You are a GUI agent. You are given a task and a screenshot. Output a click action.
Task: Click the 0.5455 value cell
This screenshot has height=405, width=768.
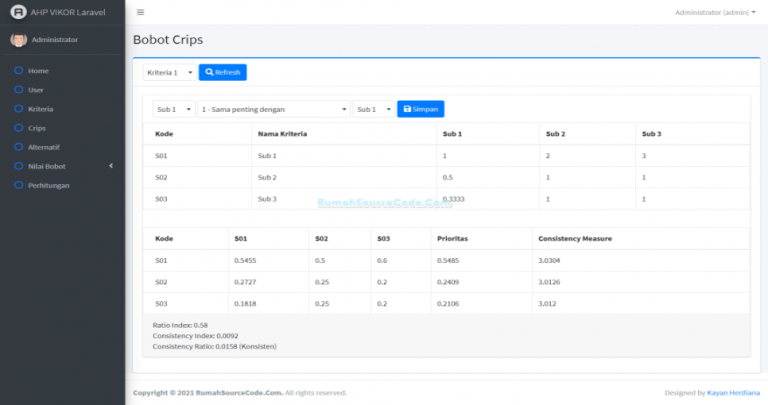tap(245, 261)
